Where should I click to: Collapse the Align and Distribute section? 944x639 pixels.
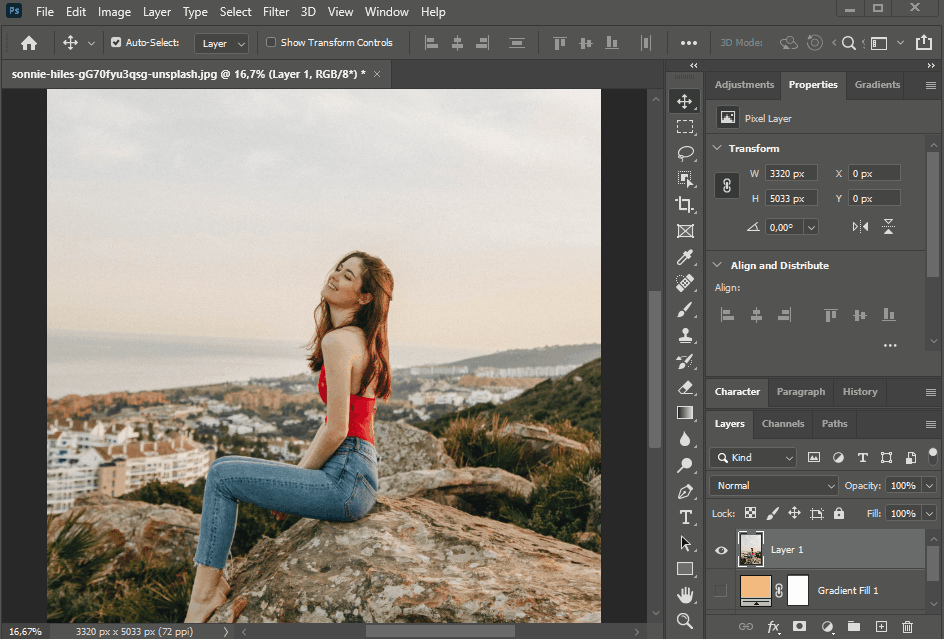[716, 266]
